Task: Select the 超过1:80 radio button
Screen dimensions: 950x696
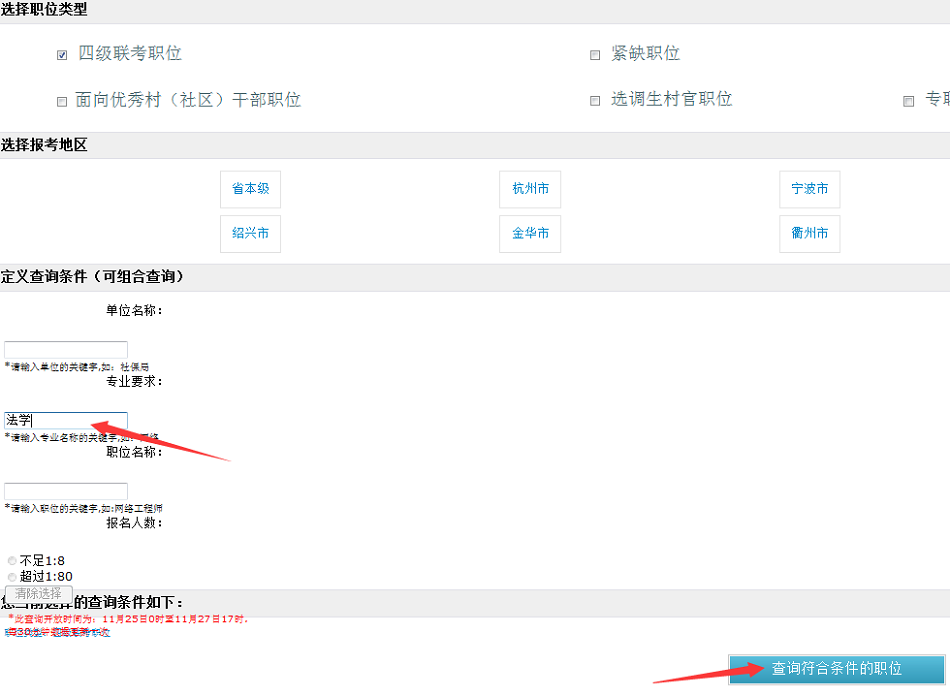Action: click(12, 577)
